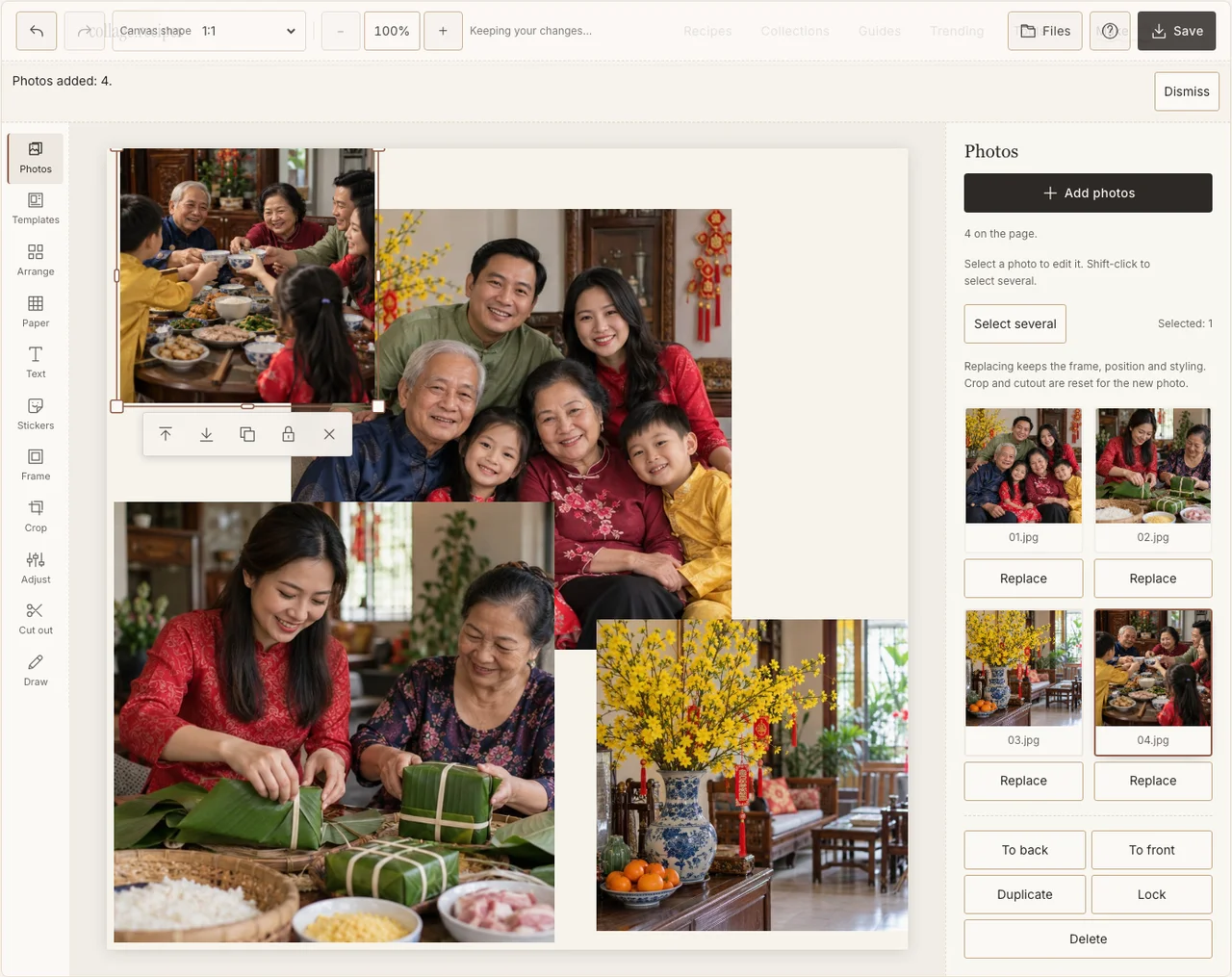This screenshot has height=977, width=1232.
Task: Open the Files button
Action: (1045, 31)
